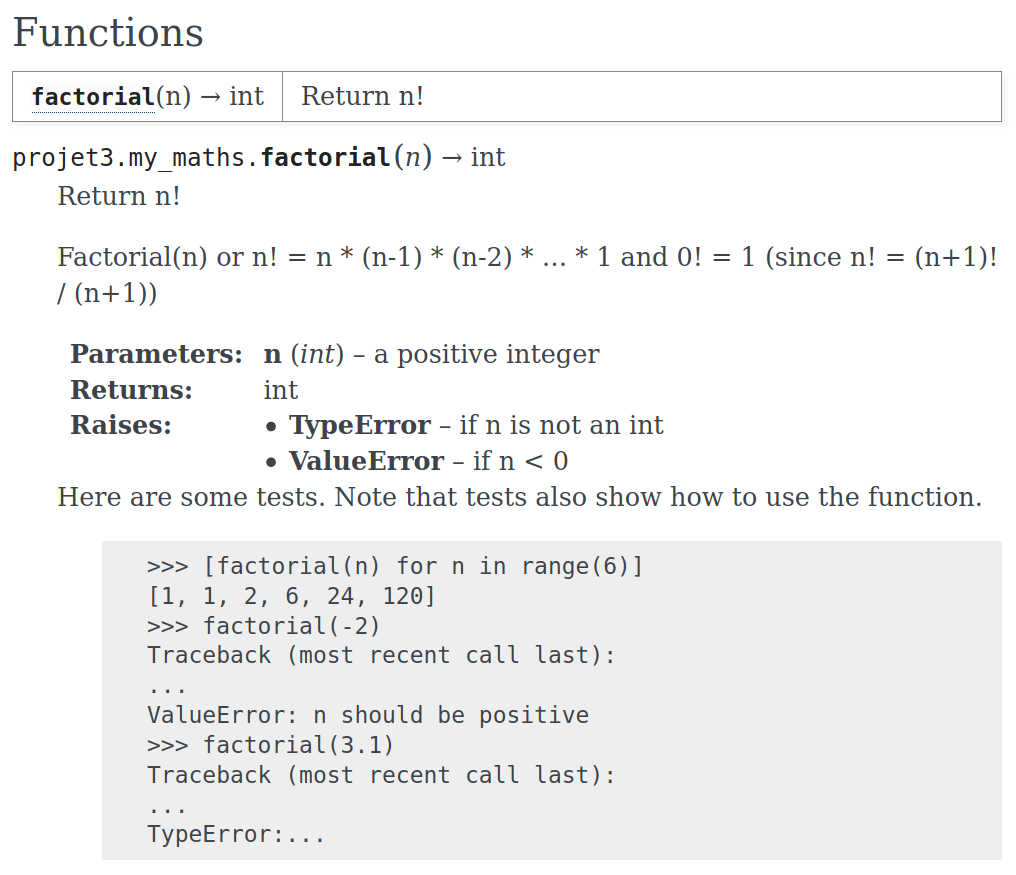Click the Parameters field label

(156, 355)
